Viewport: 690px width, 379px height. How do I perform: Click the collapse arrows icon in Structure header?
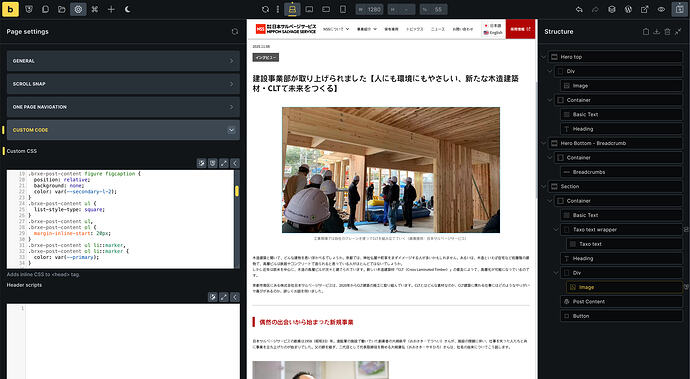[678, 32]
